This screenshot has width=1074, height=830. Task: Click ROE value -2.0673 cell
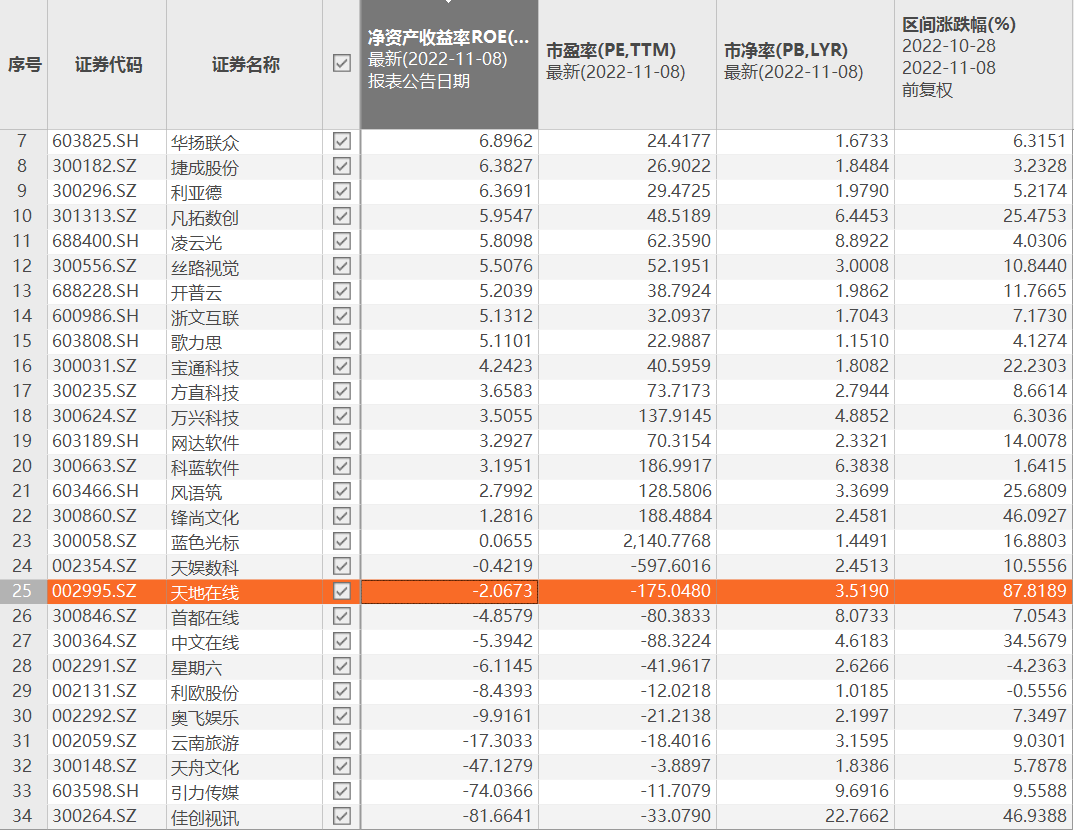point(449,591)
